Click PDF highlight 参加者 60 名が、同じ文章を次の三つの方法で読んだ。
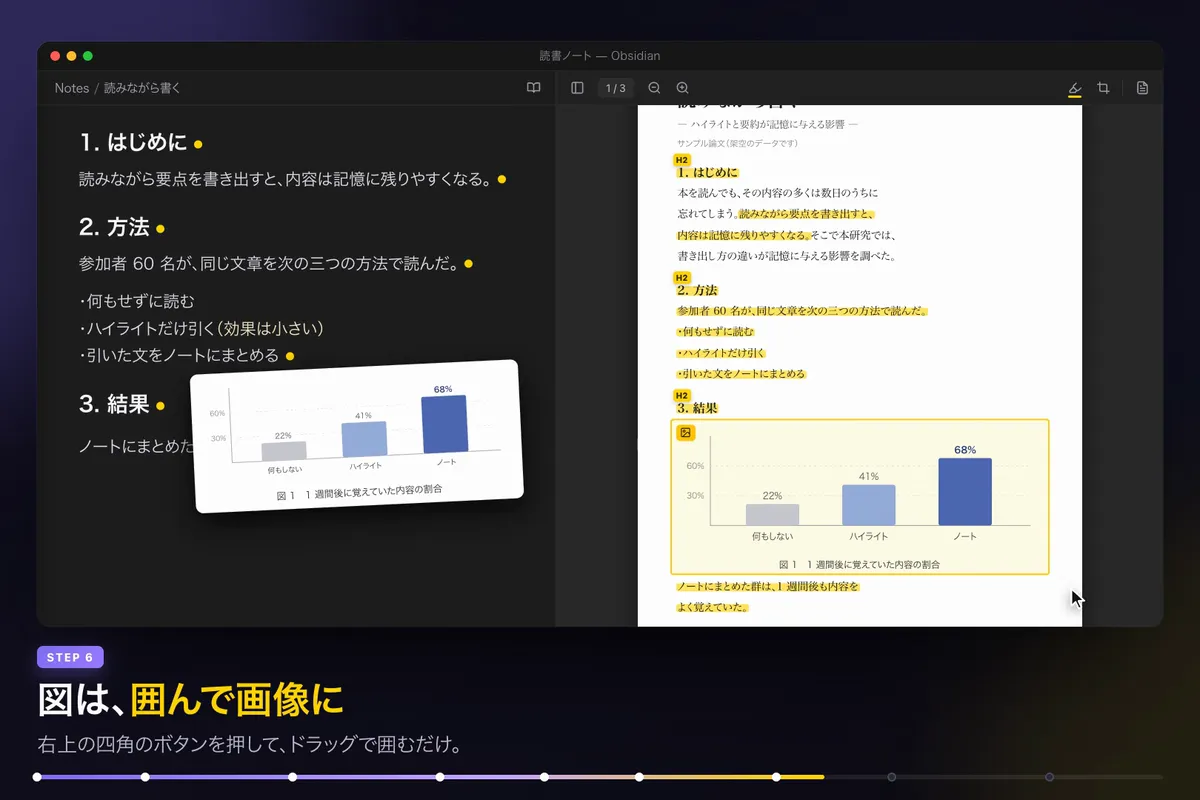 [802, 311]
